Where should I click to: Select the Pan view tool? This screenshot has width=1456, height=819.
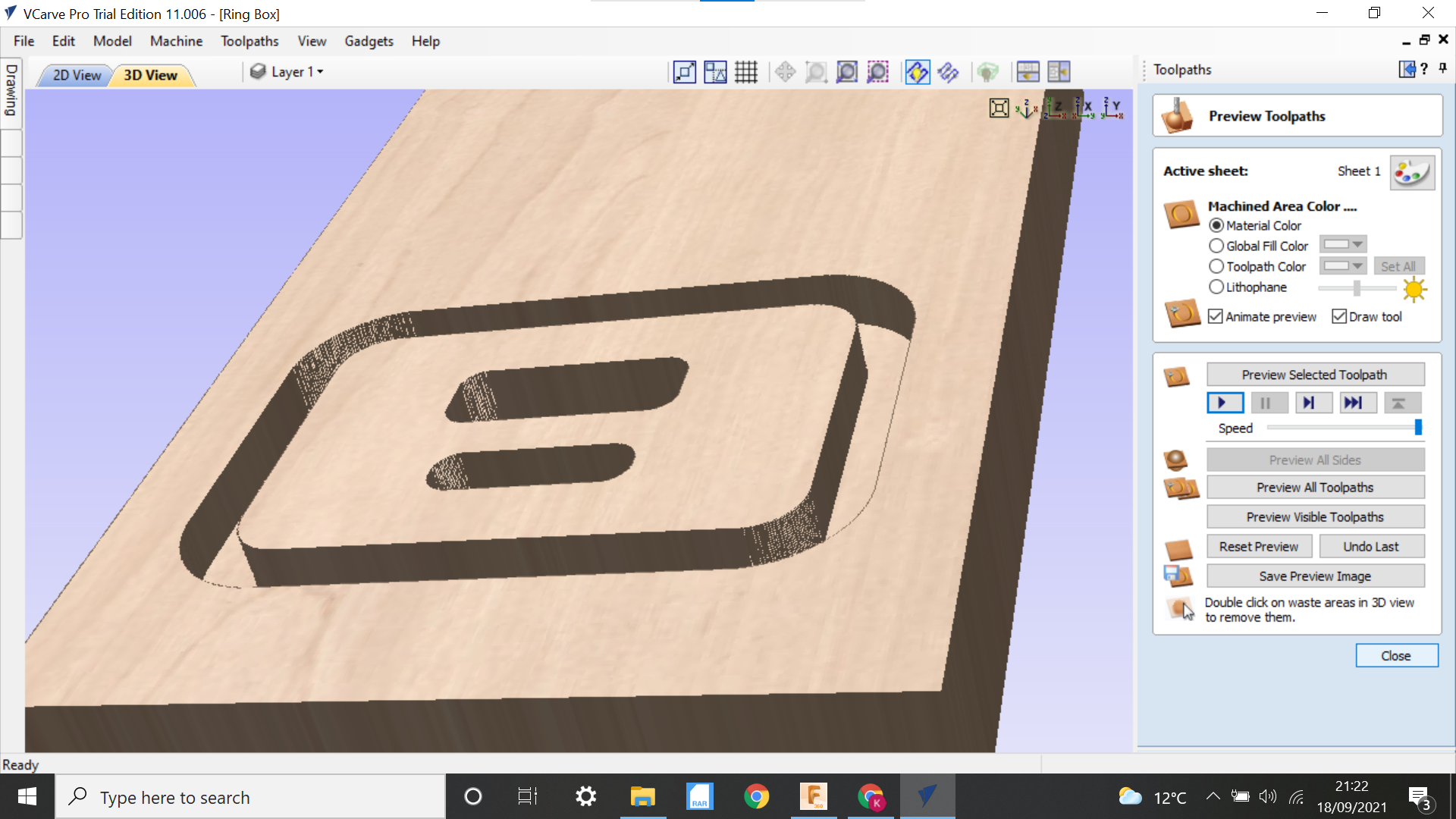pyautogui.click(x=785, y=71)
